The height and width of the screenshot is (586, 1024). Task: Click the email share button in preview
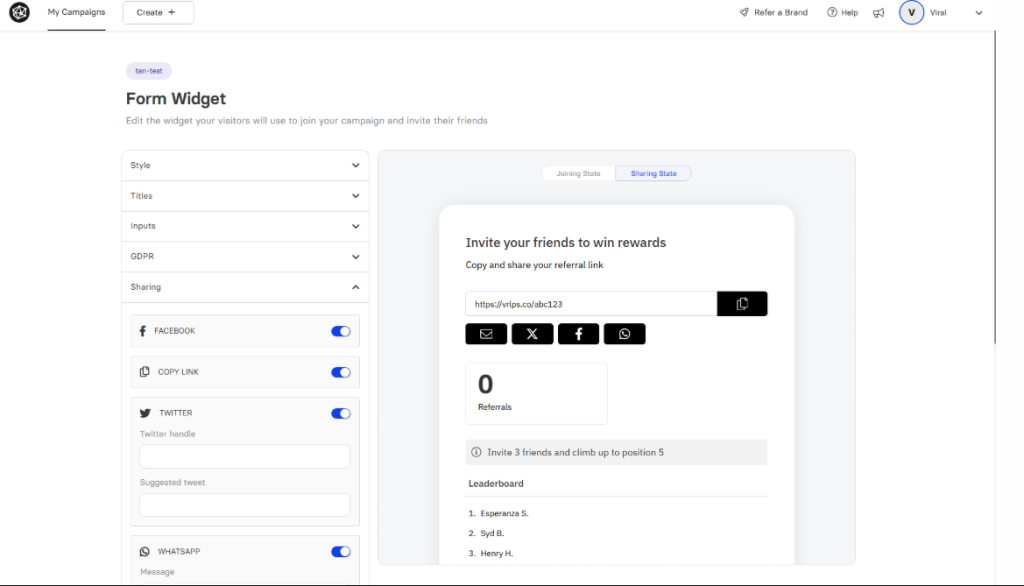(x=486, y=334)
